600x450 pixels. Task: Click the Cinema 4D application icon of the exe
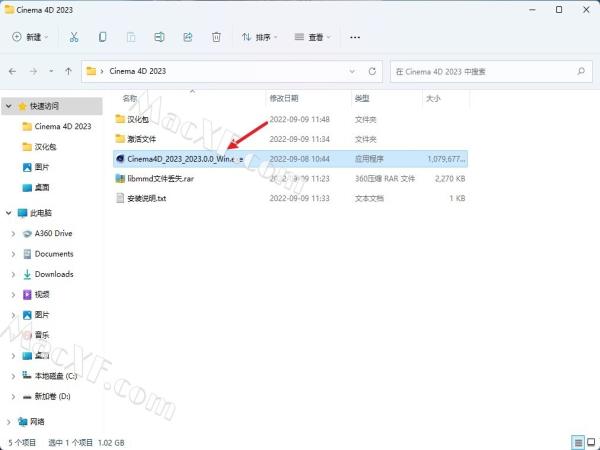[x=120, y=158]
